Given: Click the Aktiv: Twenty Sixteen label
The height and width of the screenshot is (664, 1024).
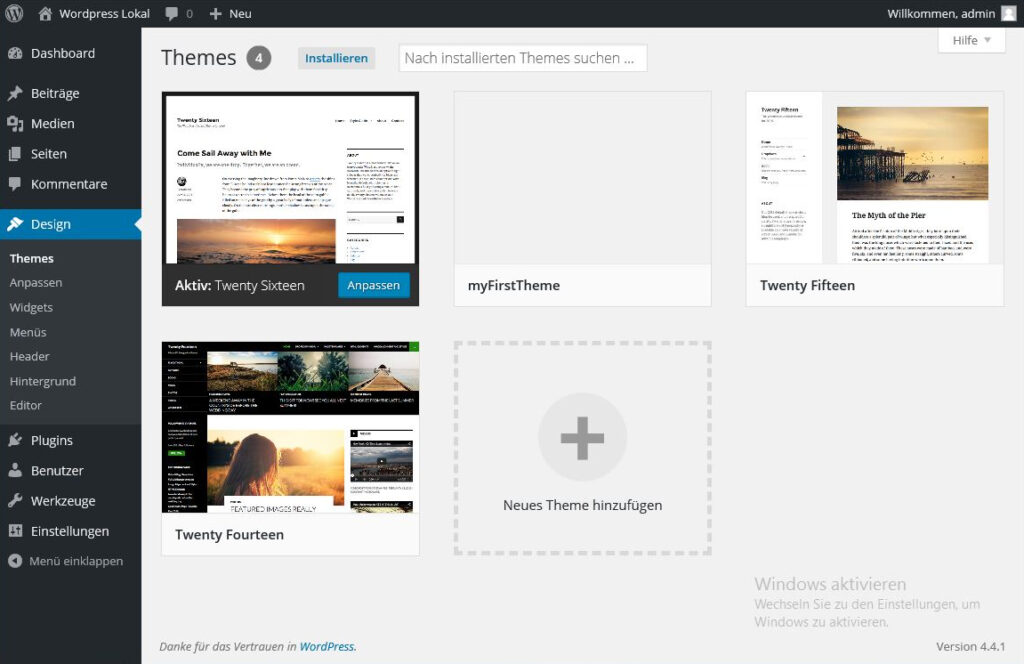Looking at the screenshot, I should (x=240, y=285).
